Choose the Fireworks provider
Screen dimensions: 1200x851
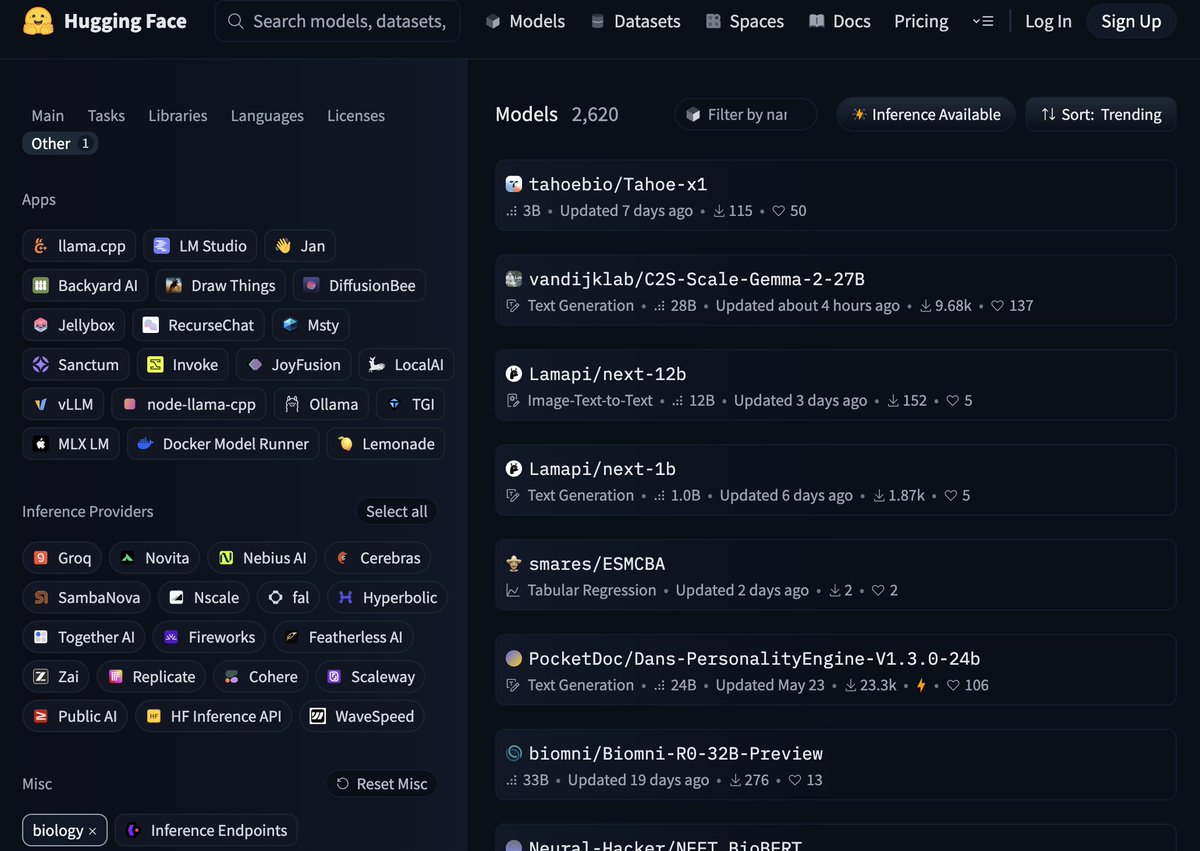click(210, 637)
